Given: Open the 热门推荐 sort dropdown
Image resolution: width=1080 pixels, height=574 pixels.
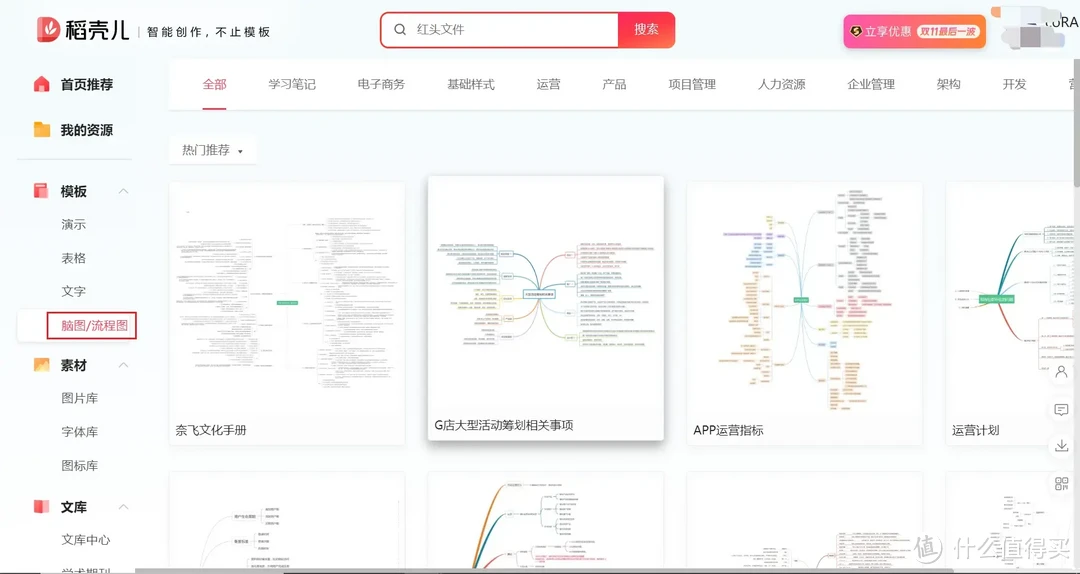Looking at the screenshot, I should click(x=213, y=150).
